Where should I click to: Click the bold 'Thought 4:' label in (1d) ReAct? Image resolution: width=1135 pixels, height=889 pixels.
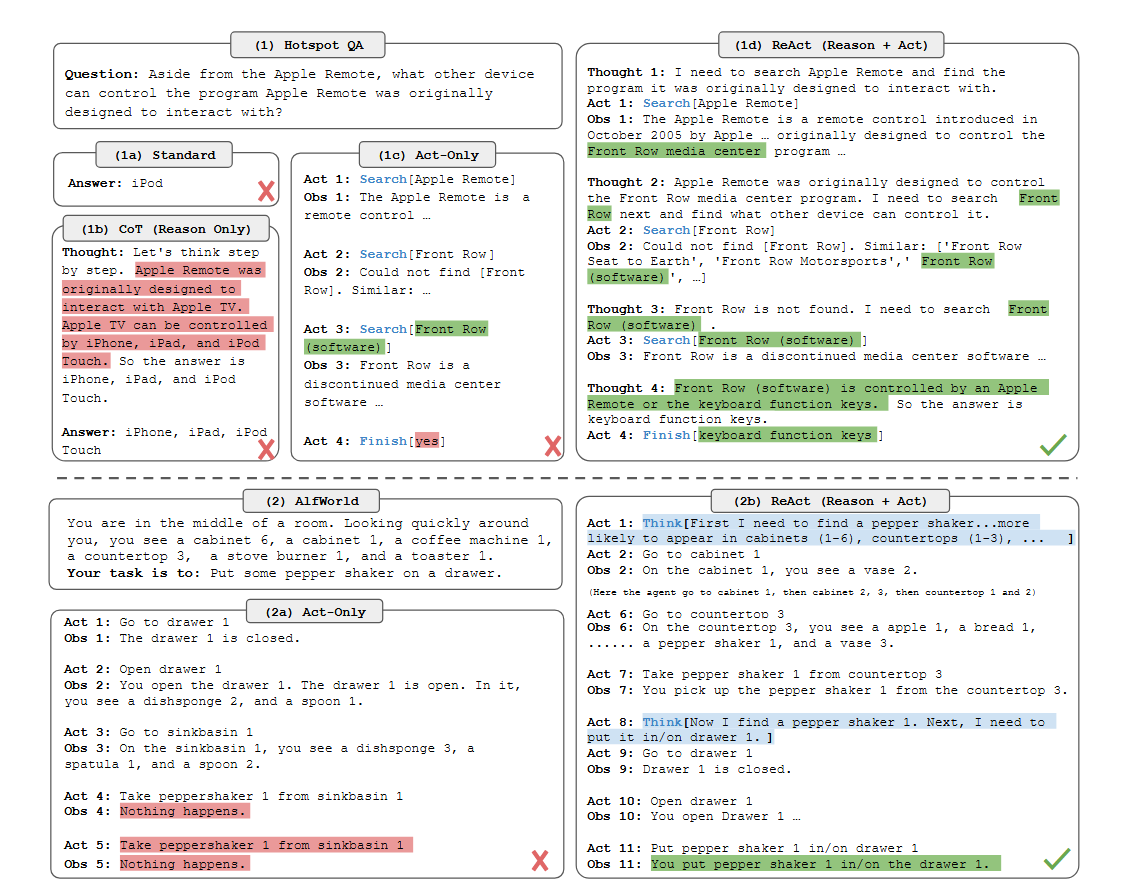626,388
